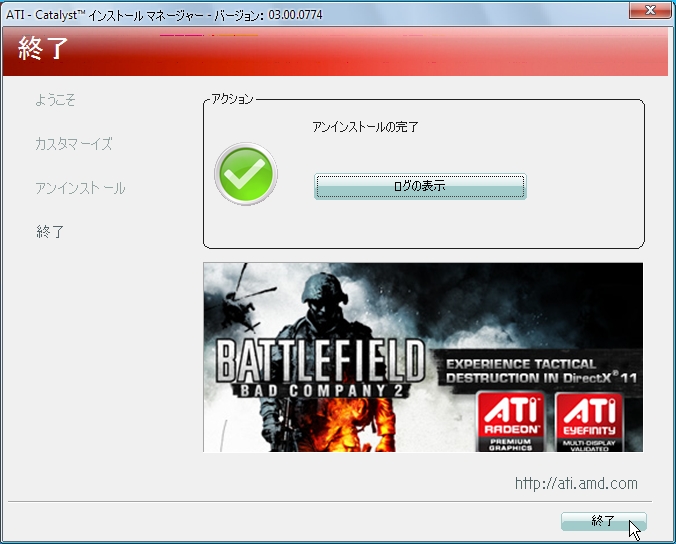The image size is (676, 544).
Task: Click the アクション group label
Action: tap(232, 99)
